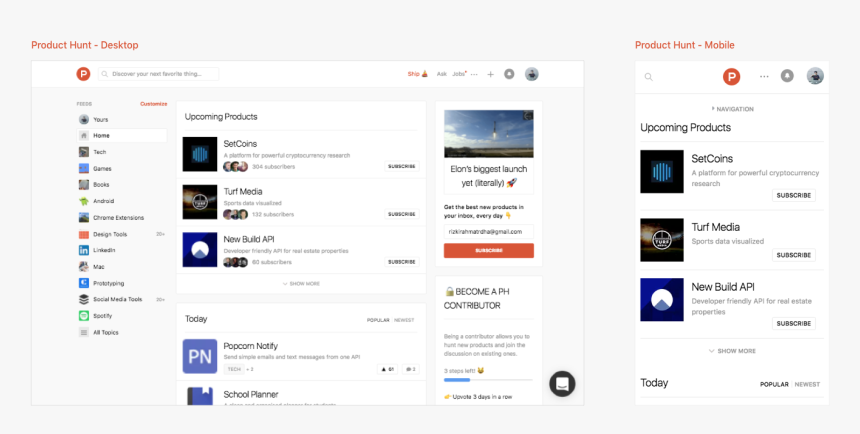860x434 pixels.
Task: Click the notification bell in desktop header
Action: [x=509, y=74]
